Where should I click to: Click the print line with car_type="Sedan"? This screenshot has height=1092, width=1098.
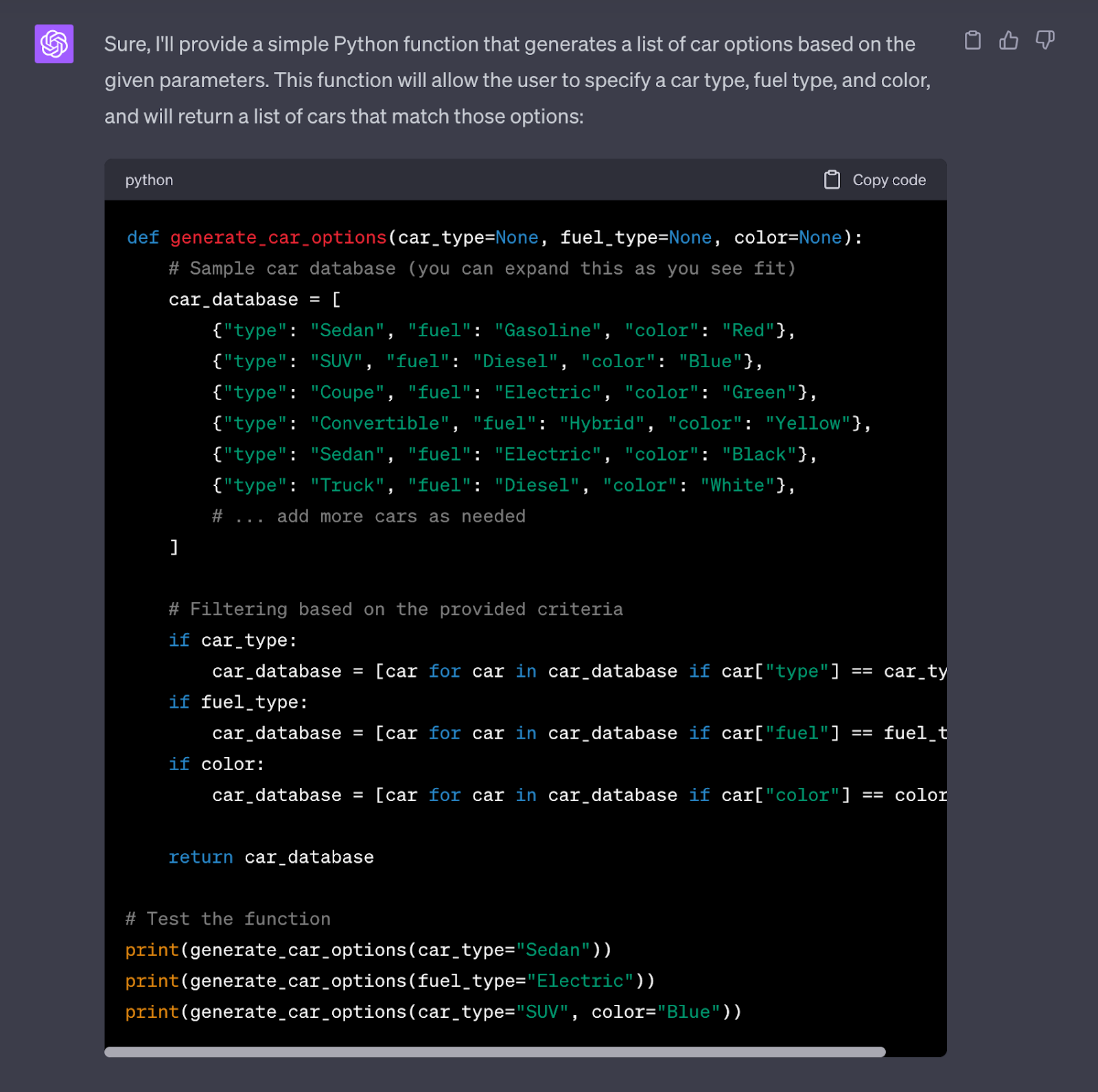tap(369, 949)
